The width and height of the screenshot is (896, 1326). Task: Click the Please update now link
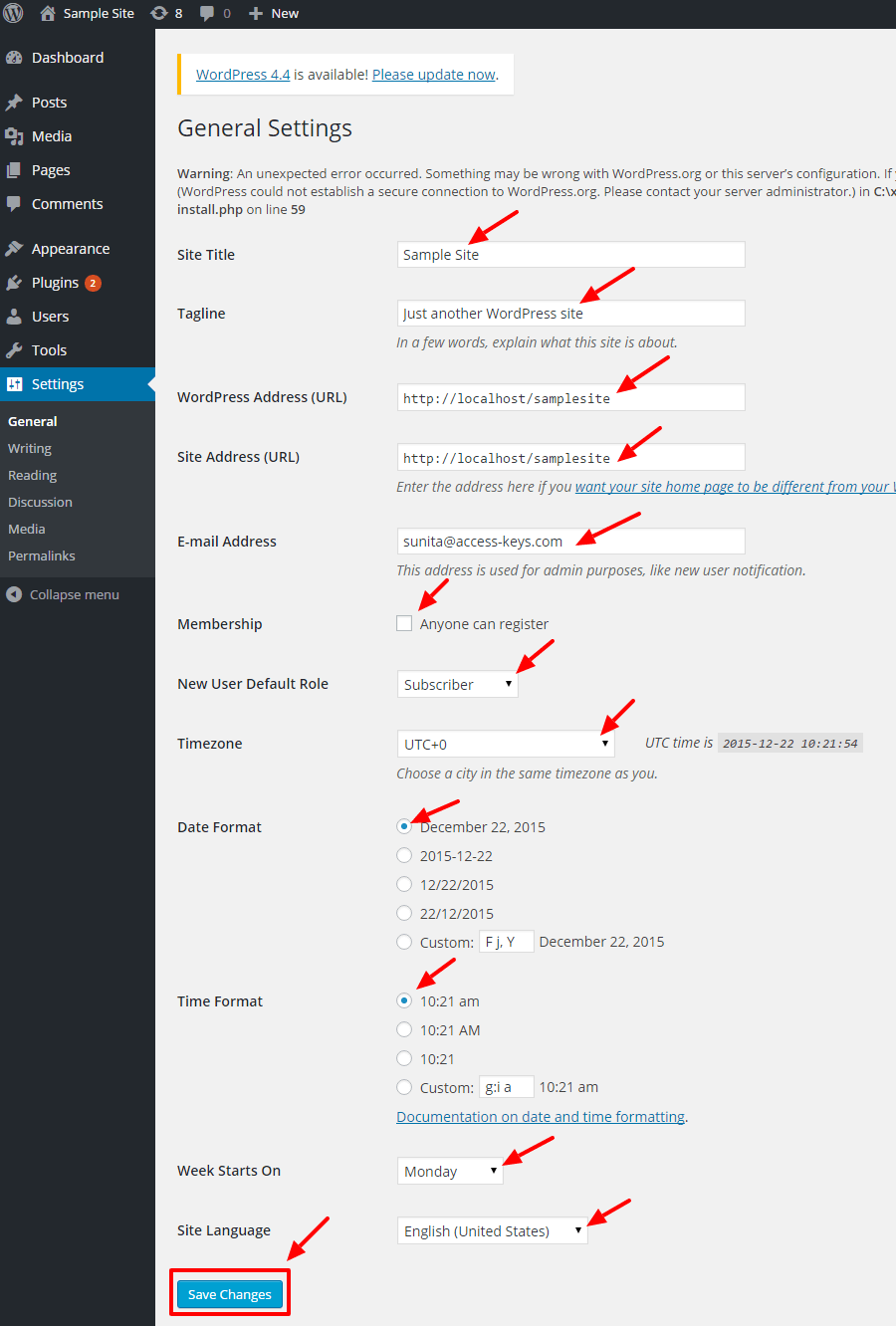(434, 75)
